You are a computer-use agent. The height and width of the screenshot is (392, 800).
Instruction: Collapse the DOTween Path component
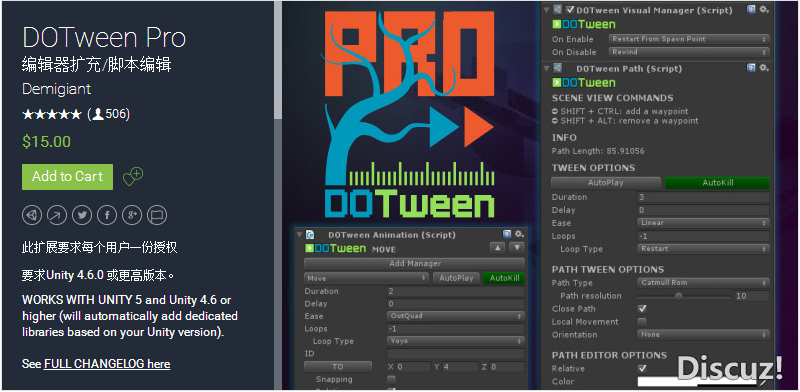(x=547, y=68)
